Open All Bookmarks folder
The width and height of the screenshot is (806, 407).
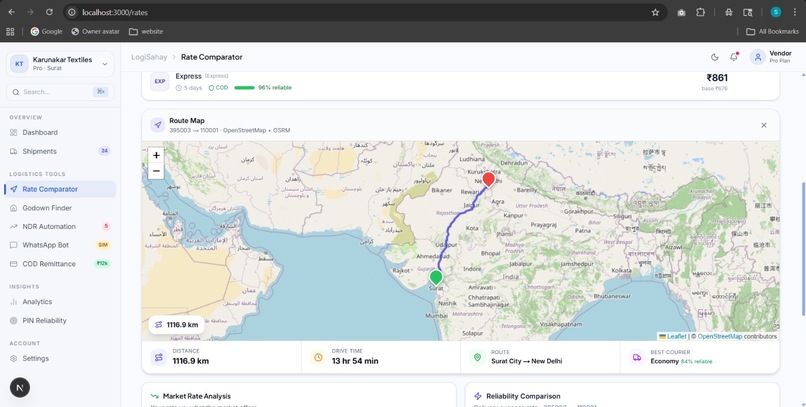[773, 31]
